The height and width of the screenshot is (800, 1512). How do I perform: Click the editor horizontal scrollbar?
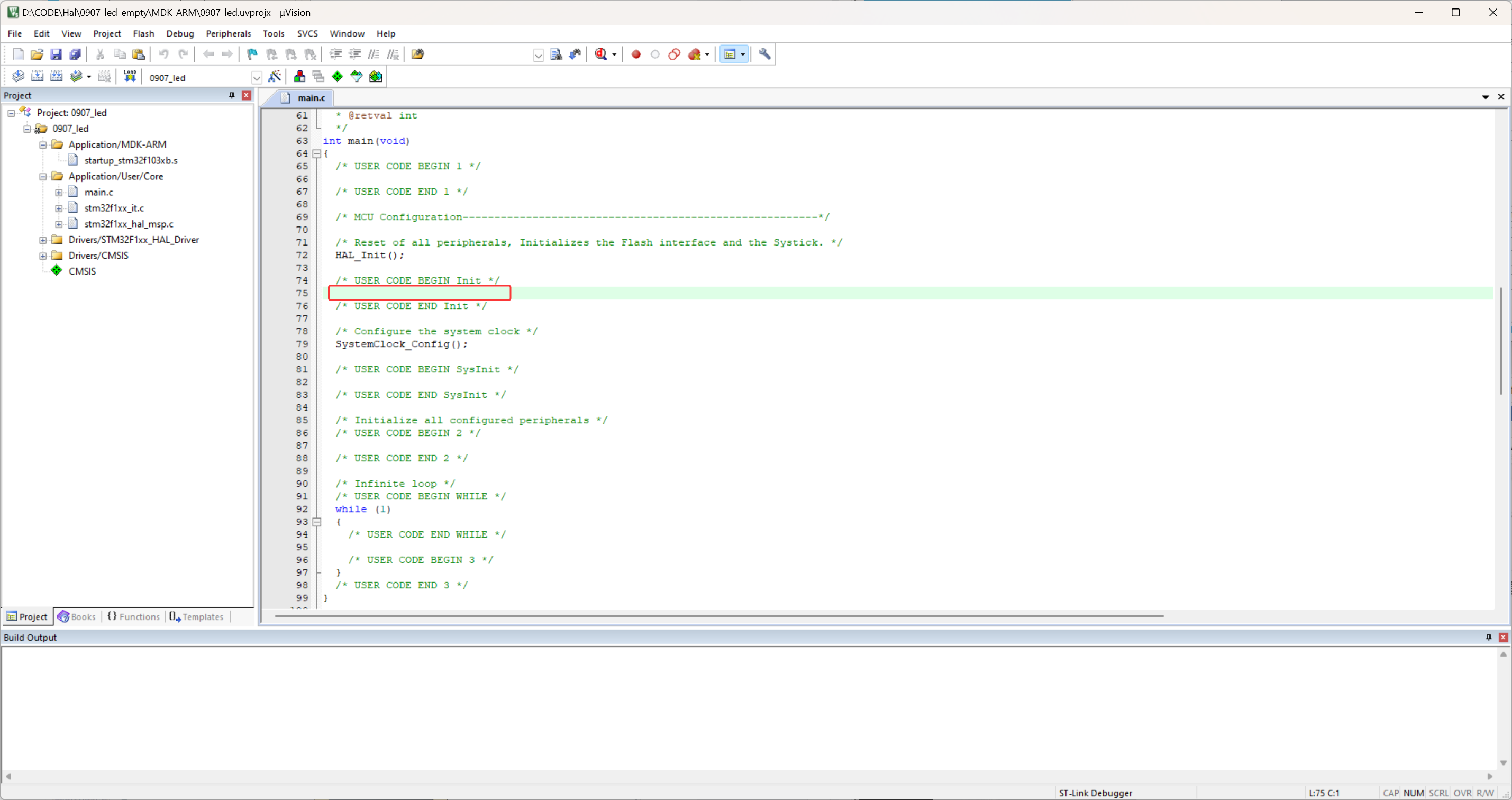coord(718,616)
